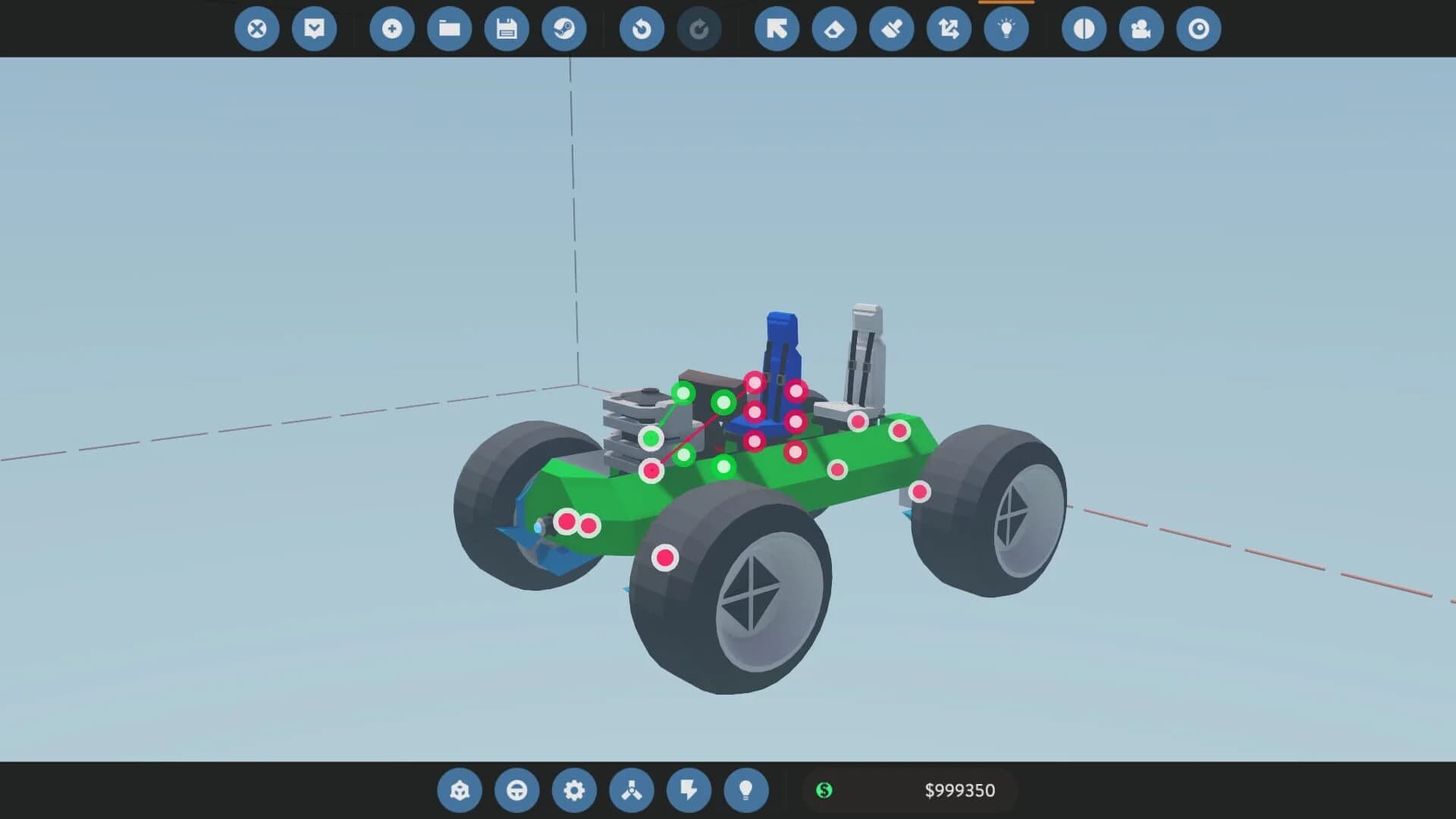Open the core blocks category
Screen dimensions: 1456x819
pos(460,790)
